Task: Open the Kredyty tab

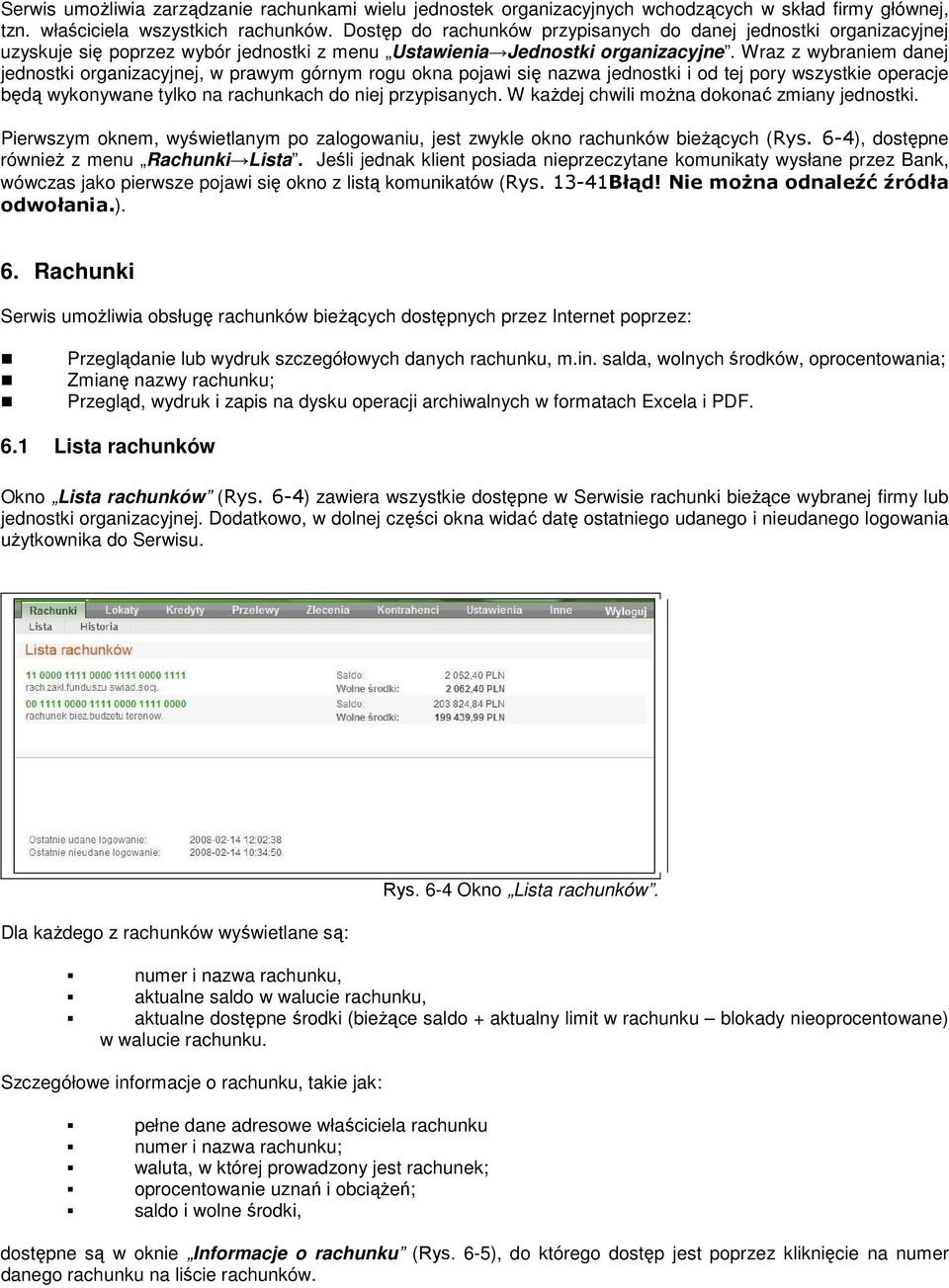Action: [x=185, y=610]
